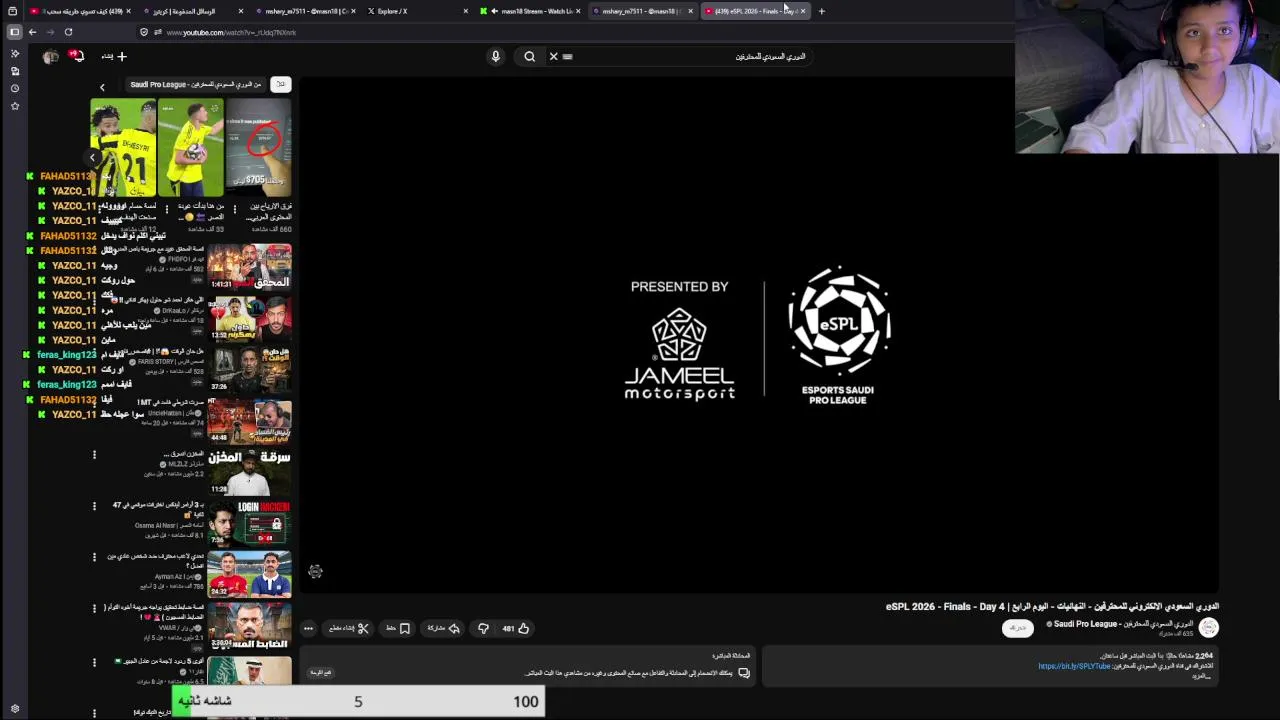This screenshot has height=720, width=1280.
Task: Click the dislike thumbs-down button
Action: [x=483, y=628]
